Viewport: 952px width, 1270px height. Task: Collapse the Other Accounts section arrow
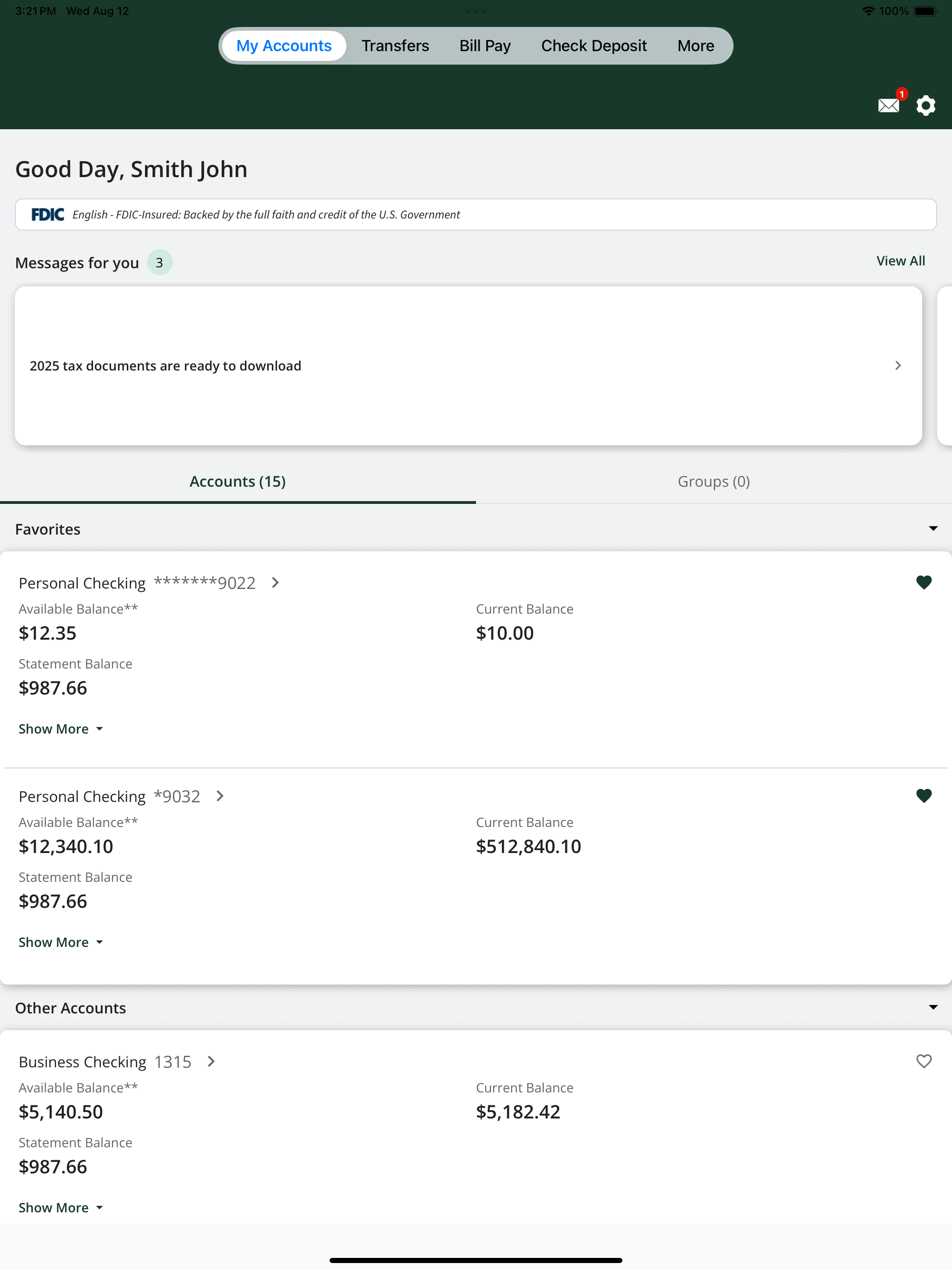tap(933, 1007)
